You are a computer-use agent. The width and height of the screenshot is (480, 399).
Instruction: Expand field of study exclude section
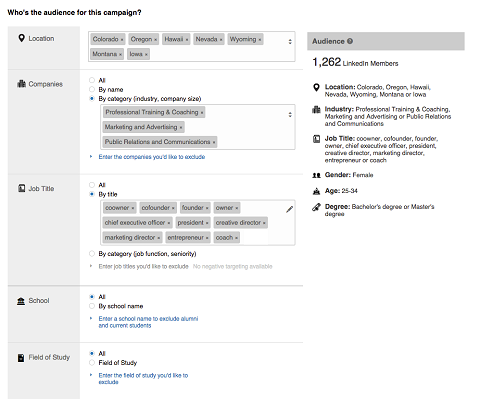click(91, 375)
